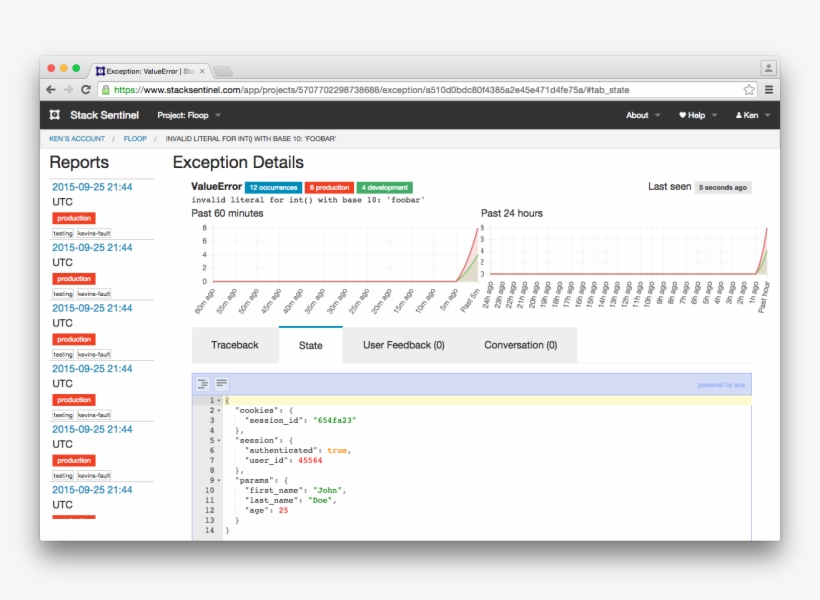This screenshot has height=600, width=820.
Task: Collapse the "session" block fold arrow
Action: coord(219,440)
